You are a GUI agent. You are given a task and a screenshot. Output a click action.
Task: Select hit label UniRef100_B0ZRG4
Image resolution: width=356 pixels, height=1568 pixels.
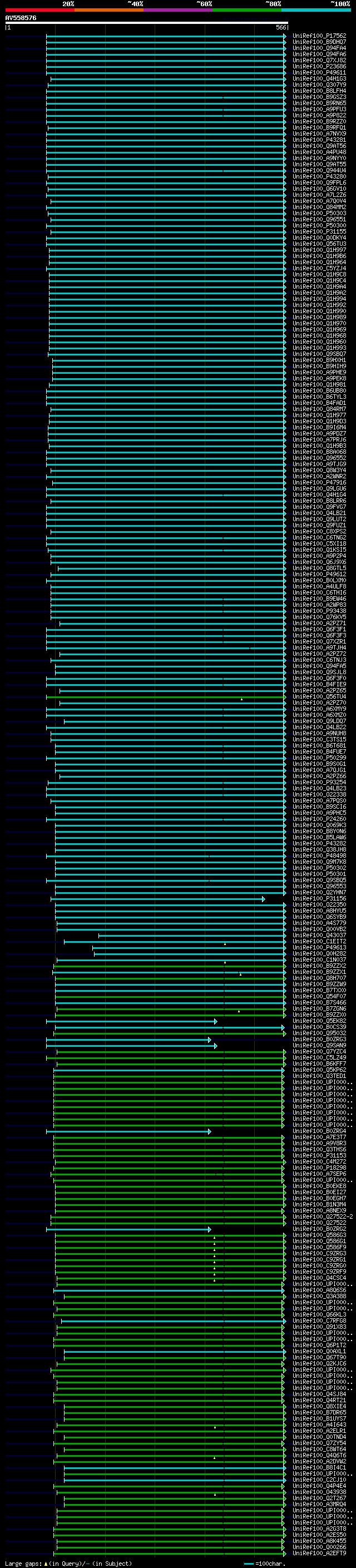319,1131
